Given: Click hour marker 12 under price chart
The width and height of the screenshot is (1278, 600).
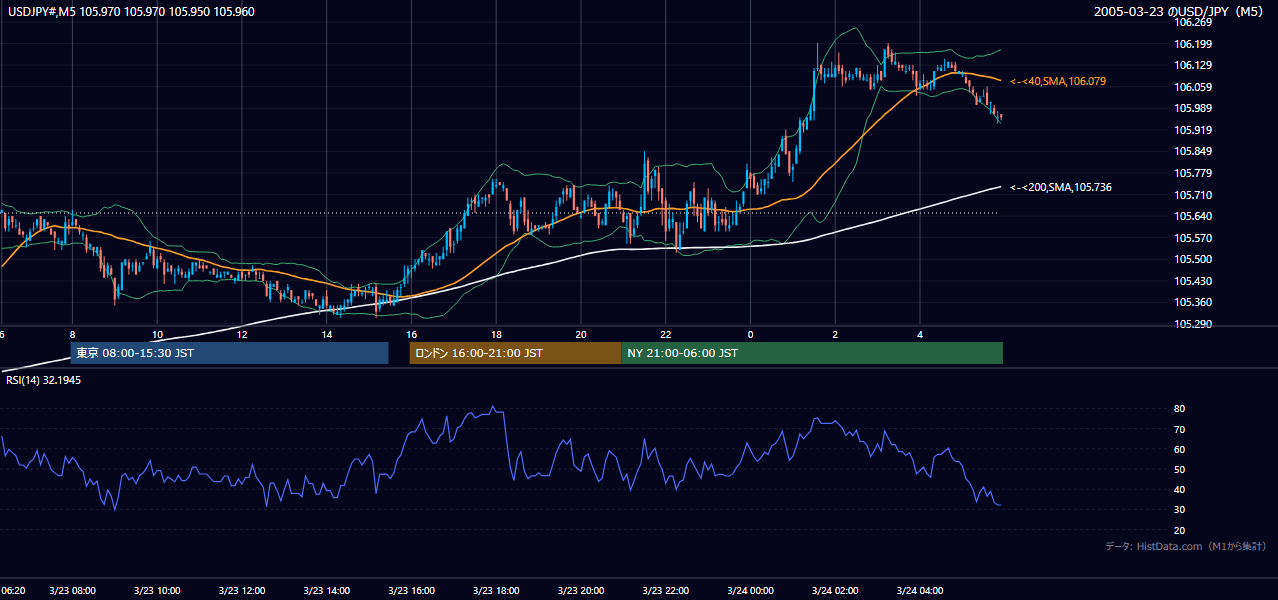Looking at the screenshot, I should tap(242, 334).
